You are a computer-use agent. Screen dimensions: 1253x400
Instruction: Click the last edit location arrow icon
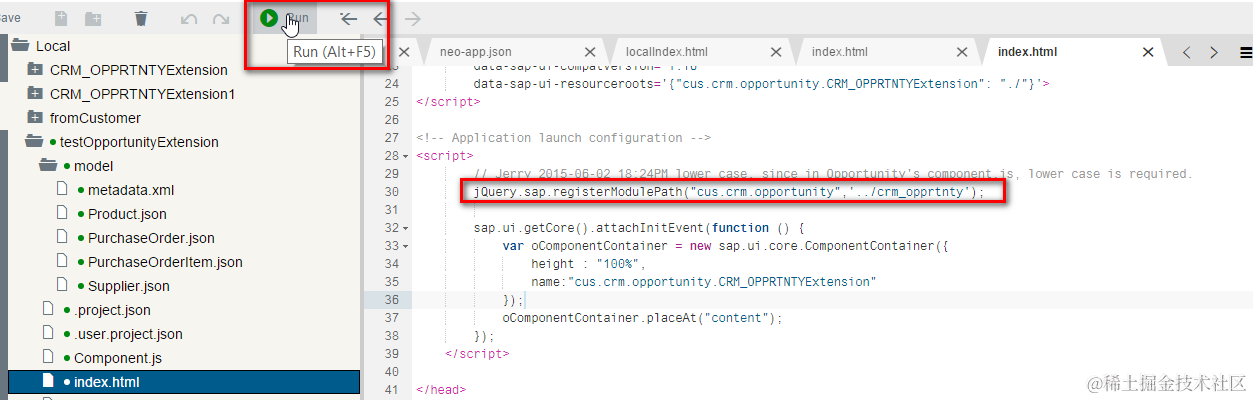(x=348, y=18)
